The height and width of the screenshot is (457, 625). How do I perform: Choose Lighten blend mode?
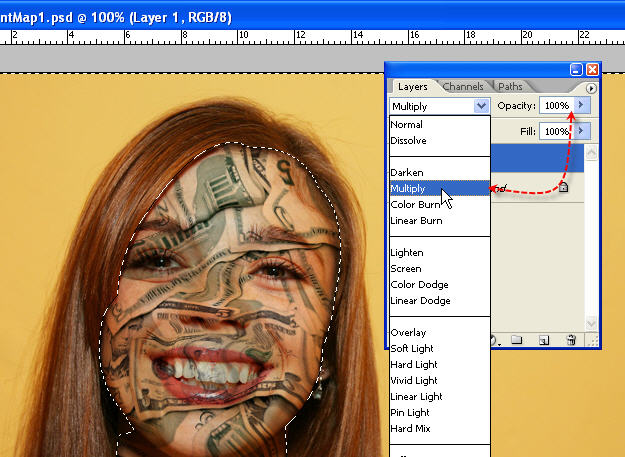pyautogui.click(x=440, y=253)
